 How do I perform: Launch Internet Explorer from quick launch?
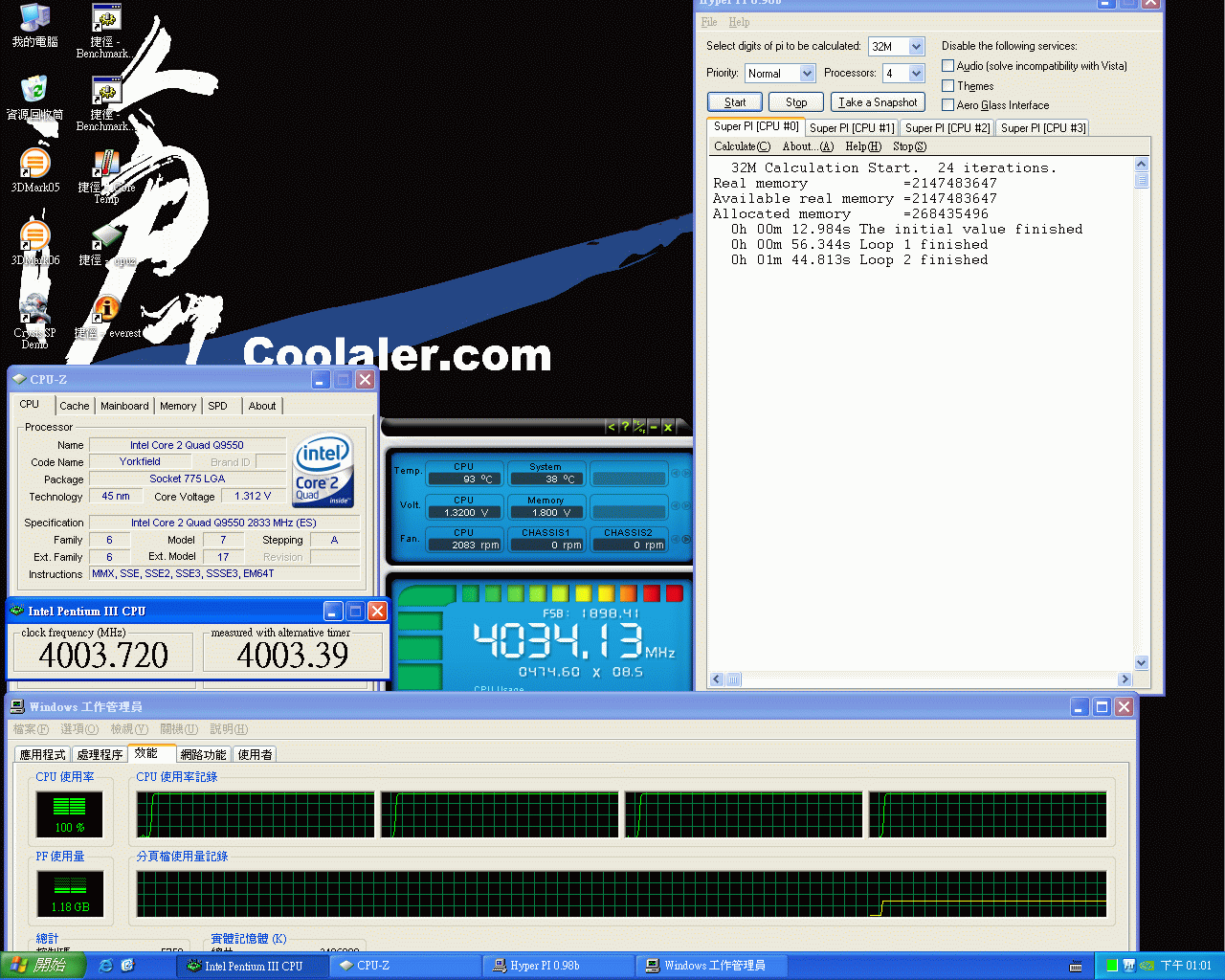(106, 966)
